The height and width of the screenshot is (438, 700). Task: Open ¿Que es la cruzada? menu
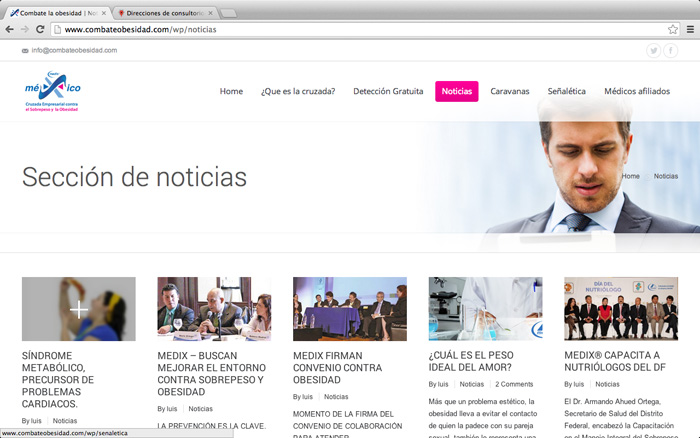click(x=298, y=91)
